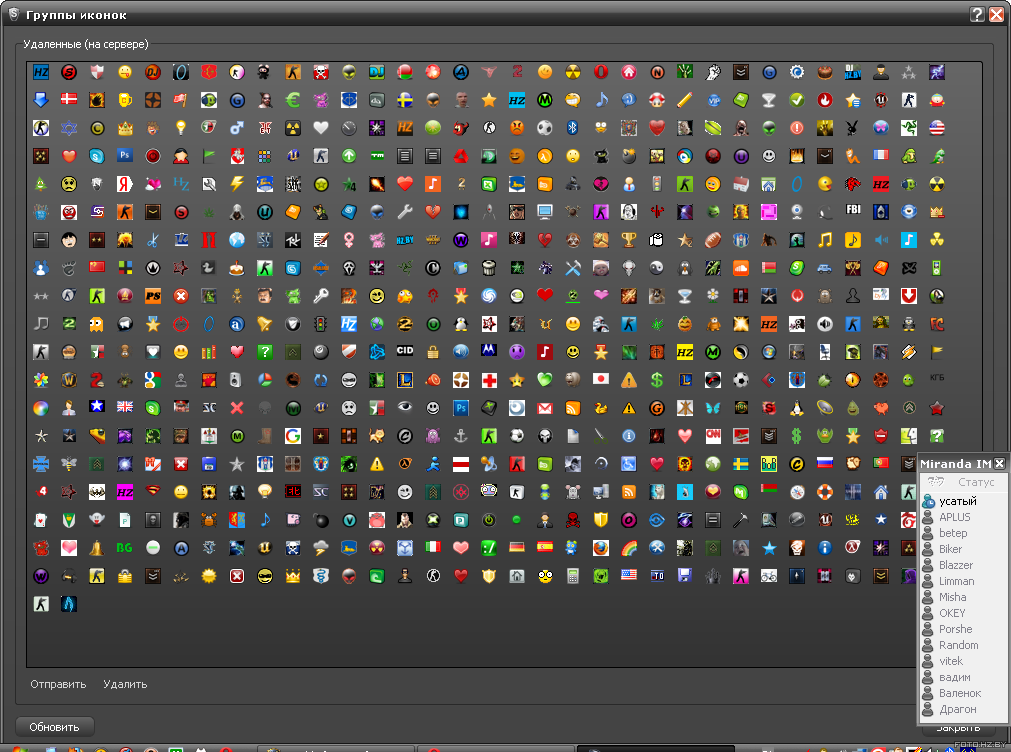Select the red CNN icon
1011x752 pixels.
click(712, 436)
